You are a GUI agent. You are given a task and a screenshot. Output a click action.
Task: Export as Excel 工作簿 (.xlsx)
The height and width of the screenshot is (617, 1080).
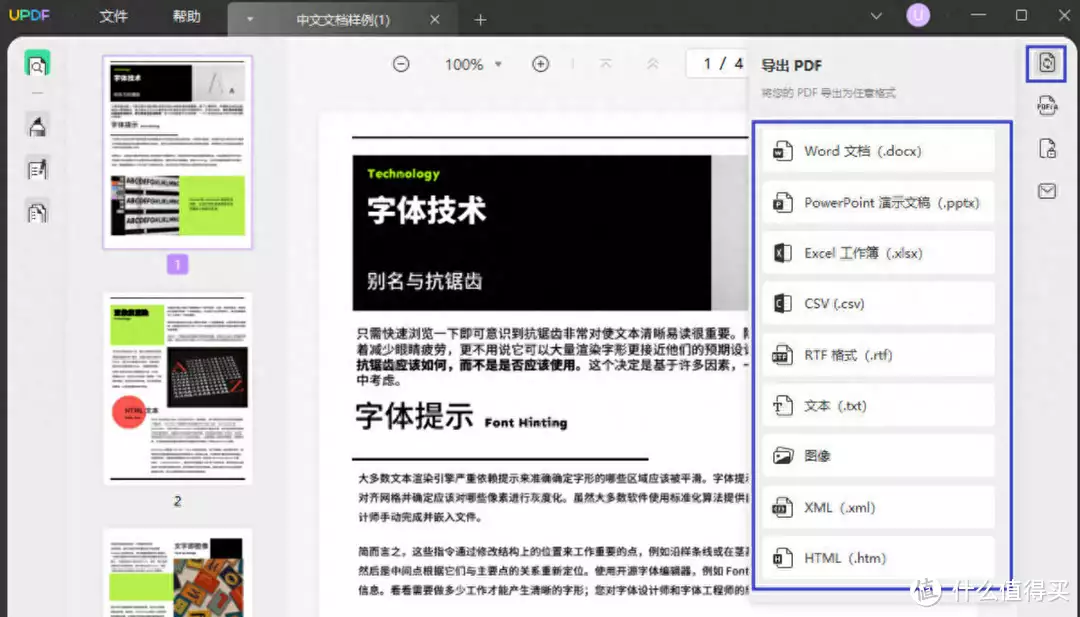pos(878,253)
